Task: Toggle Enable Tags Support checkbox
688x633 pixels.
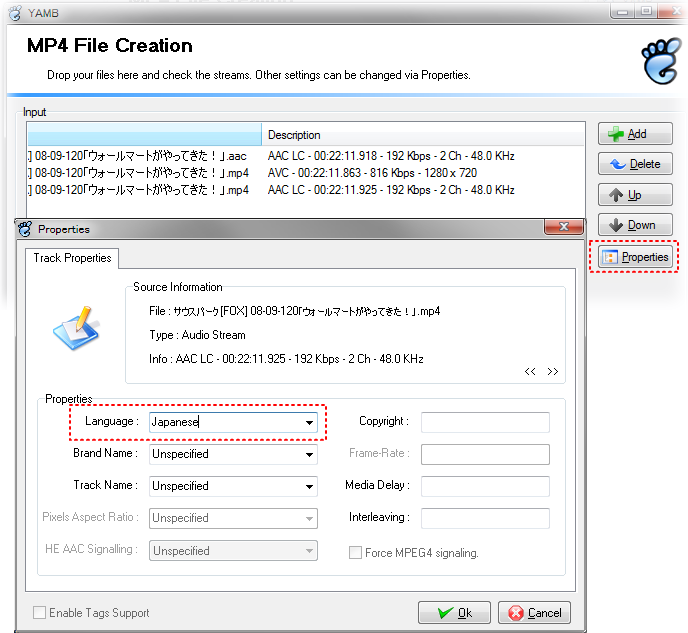Action: (x=39, y=612)
